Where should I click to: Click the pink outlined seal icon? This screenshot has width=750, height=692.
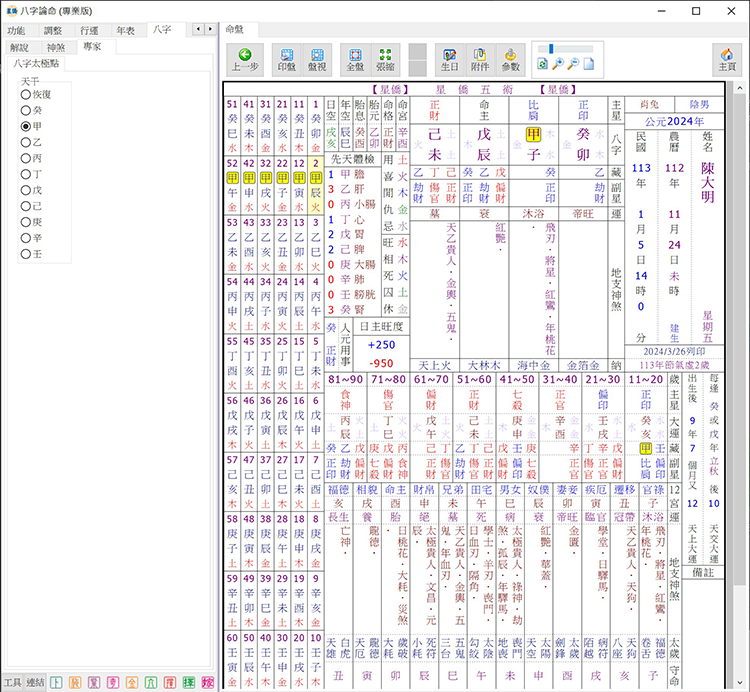click(113, 682)
